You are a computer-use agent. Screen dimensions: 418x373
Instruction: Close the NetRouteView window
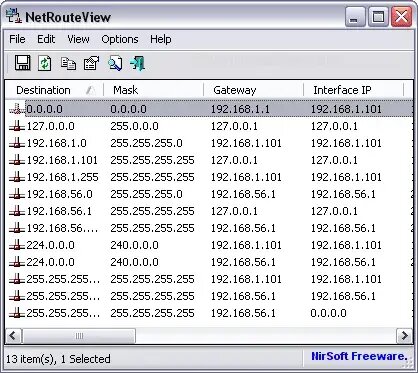pos(401,17)
